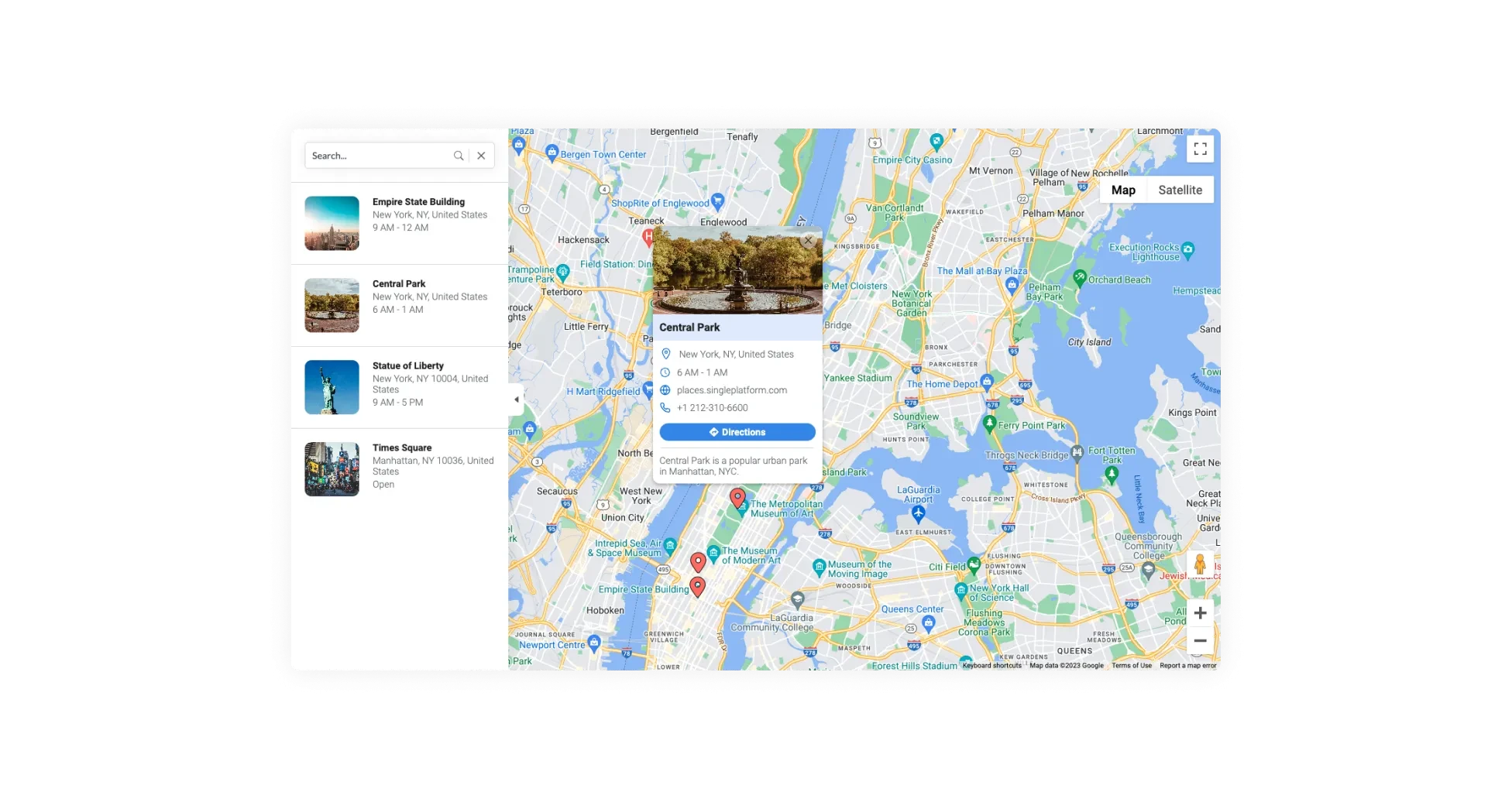Click the phone icon in the popup
The image size is (1512, 799).
click(665, 408)
